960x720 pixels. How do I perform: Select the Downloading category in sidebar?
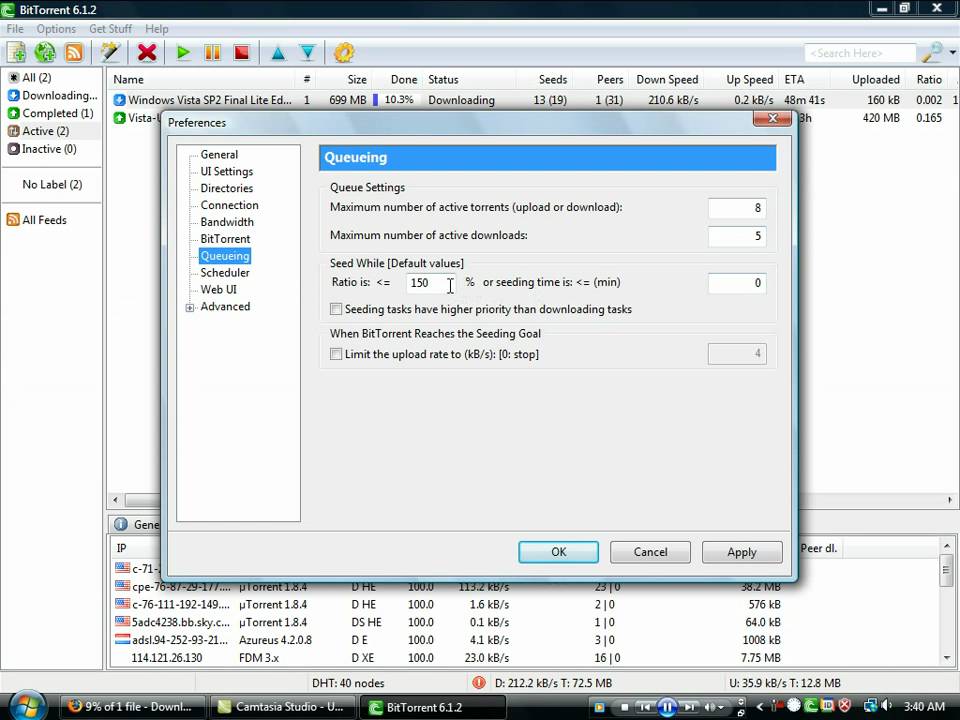53,96
